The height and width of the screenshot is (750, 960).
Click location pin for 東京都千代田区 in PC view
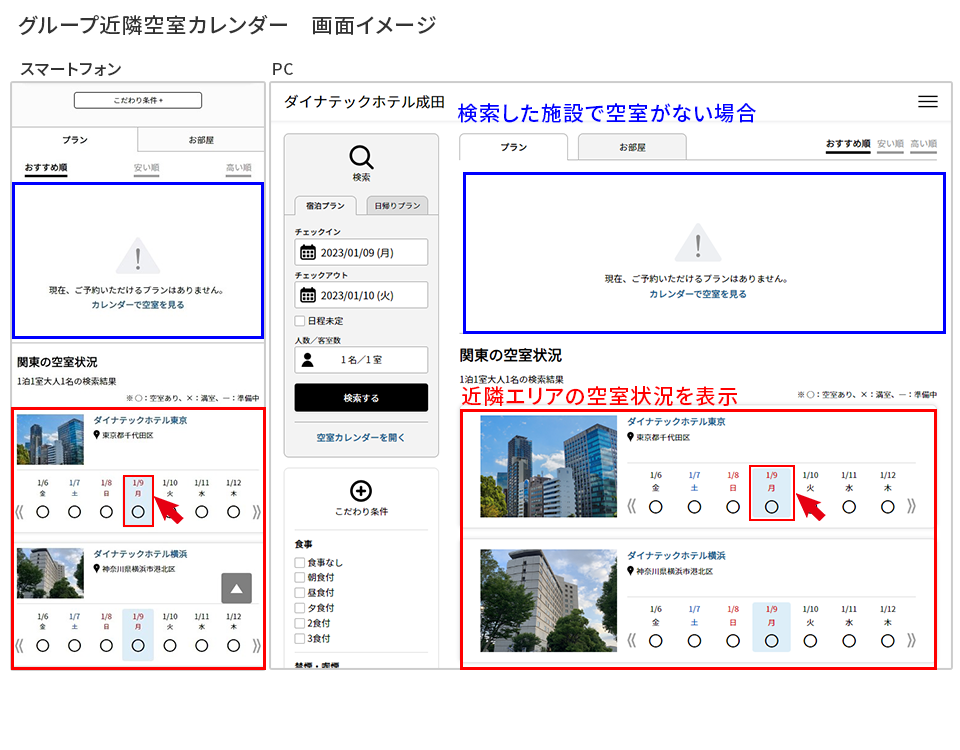631,437
